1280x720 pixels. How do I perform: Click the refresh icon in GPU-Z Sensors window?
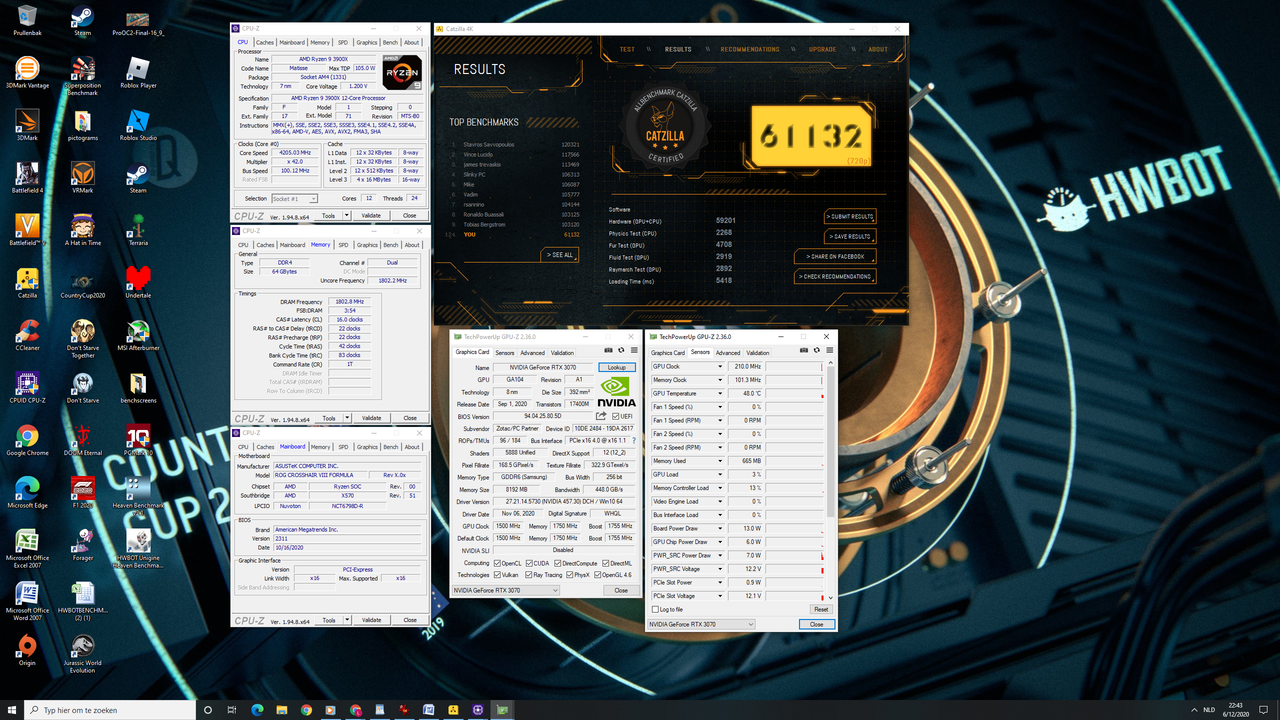pyautogui.click(x=816, y=350)
